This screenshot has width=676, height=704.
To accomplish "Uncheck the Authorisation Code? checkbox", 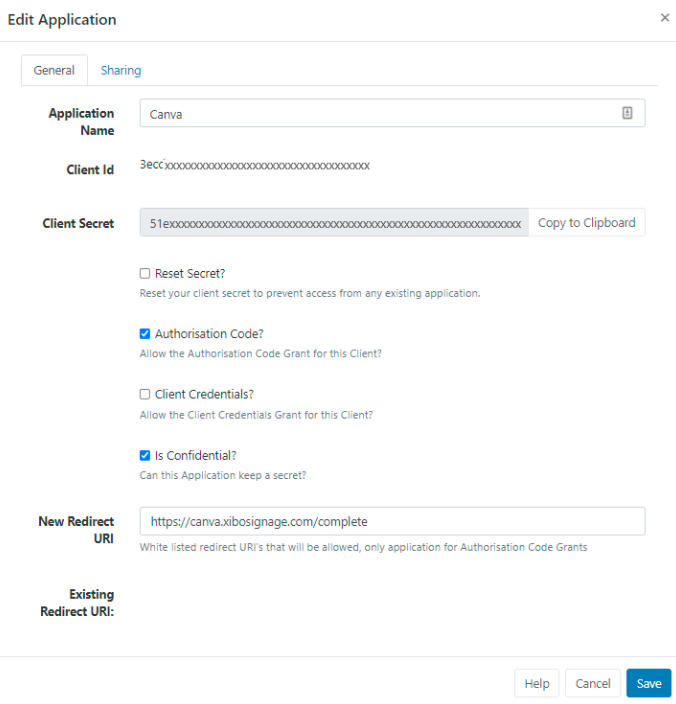I will (x=145, y=334).
